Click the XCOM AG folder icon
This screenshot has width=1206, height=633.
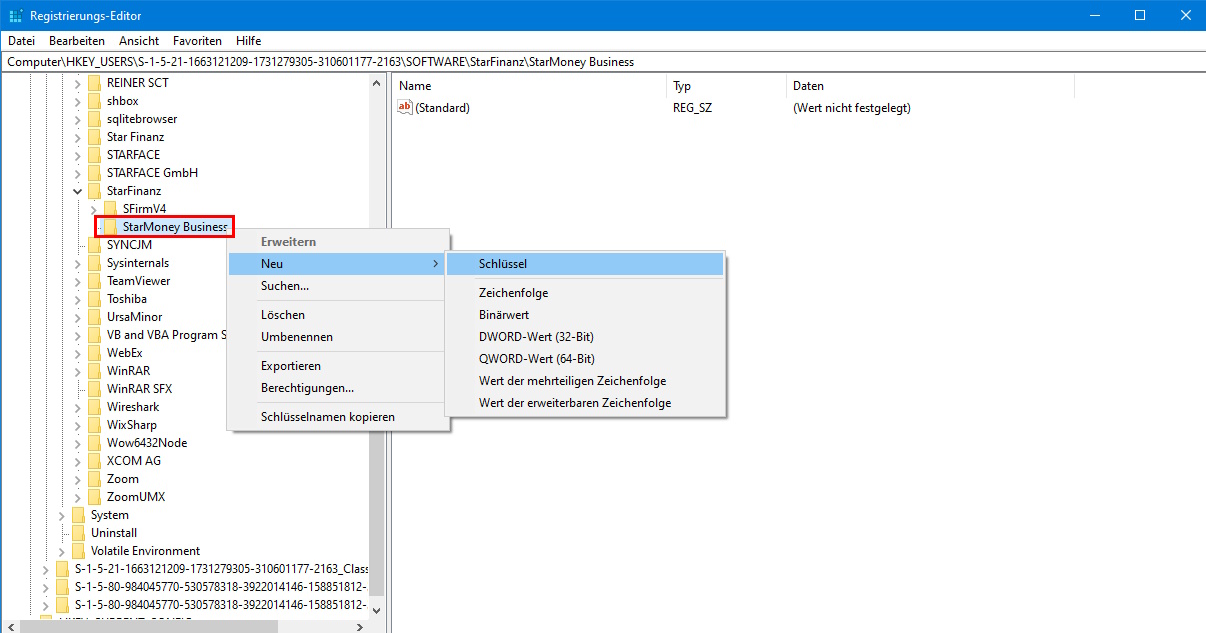[95, 461]
